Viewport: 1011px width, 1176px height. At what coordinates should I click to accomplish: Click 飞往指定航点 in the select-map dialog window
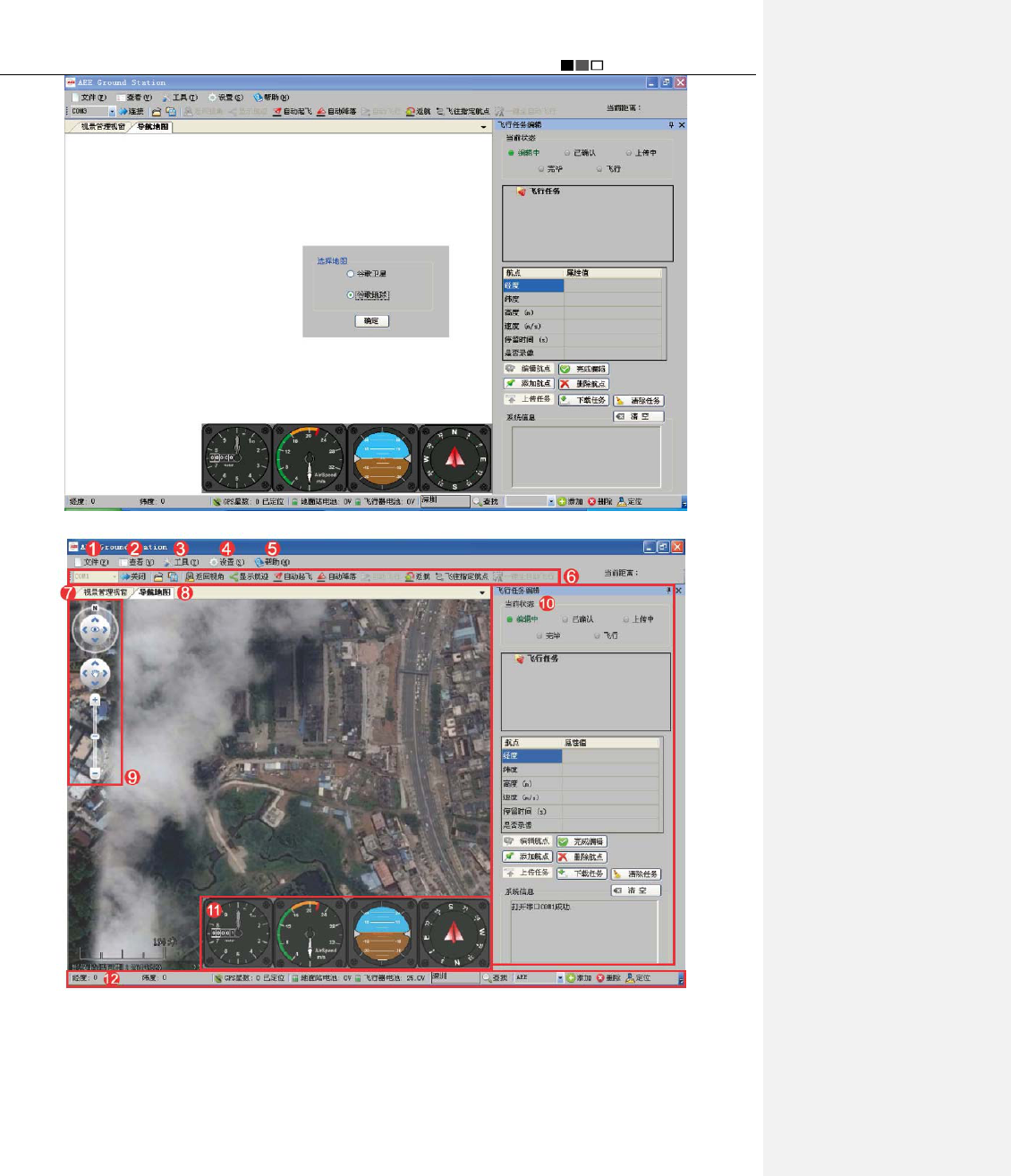(x=463, y=112)
